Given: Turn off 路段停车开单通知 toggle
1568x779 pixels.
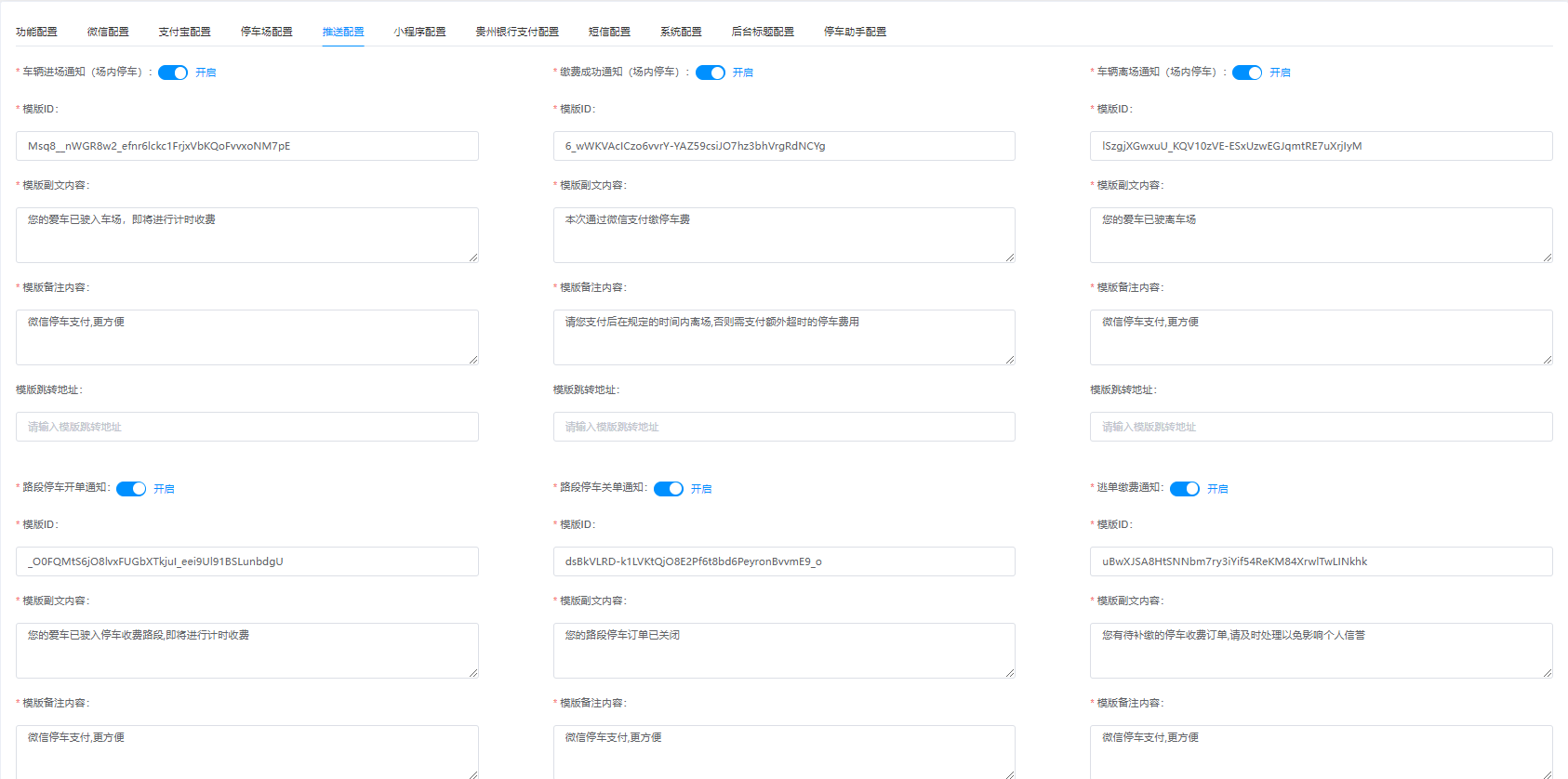Looking at the screenshot, I should click(x=131, y=489).
